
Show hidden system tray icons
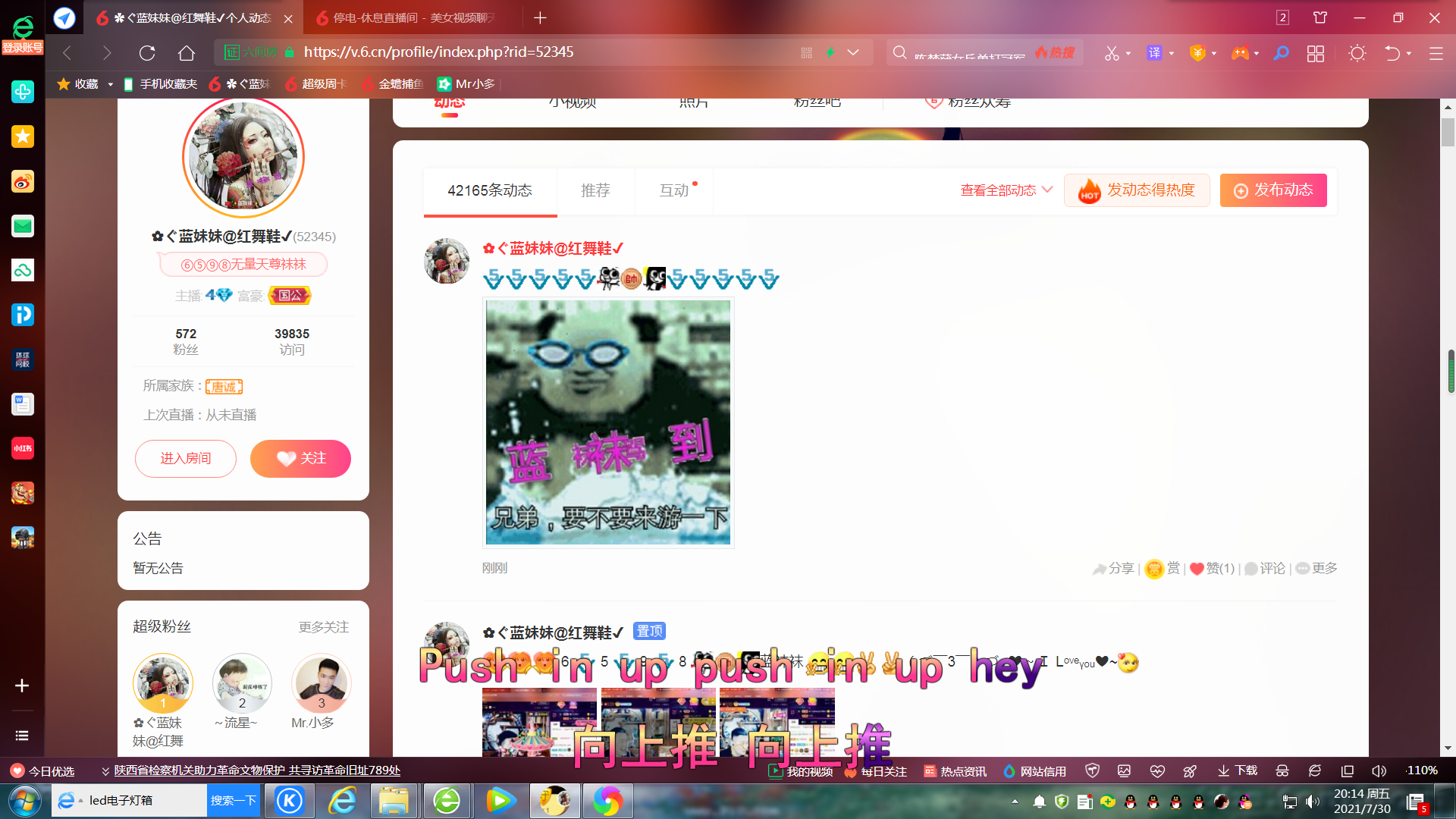pyautogui.click(x=1015, y=801)
